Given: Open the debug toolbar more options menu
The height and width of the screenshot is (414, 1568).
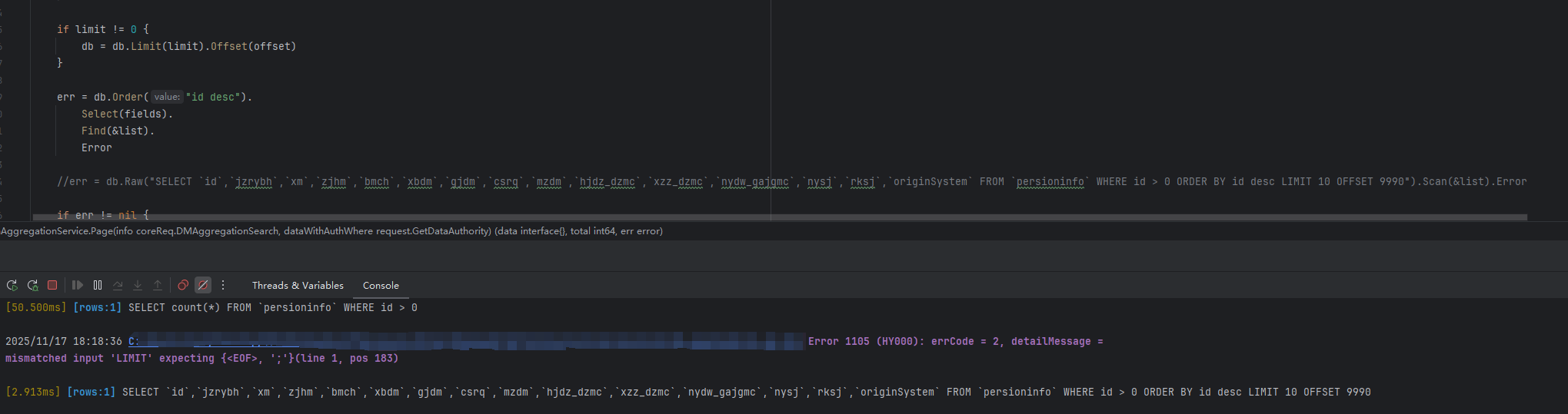Looking at the screenshot, I should point(223,285).
